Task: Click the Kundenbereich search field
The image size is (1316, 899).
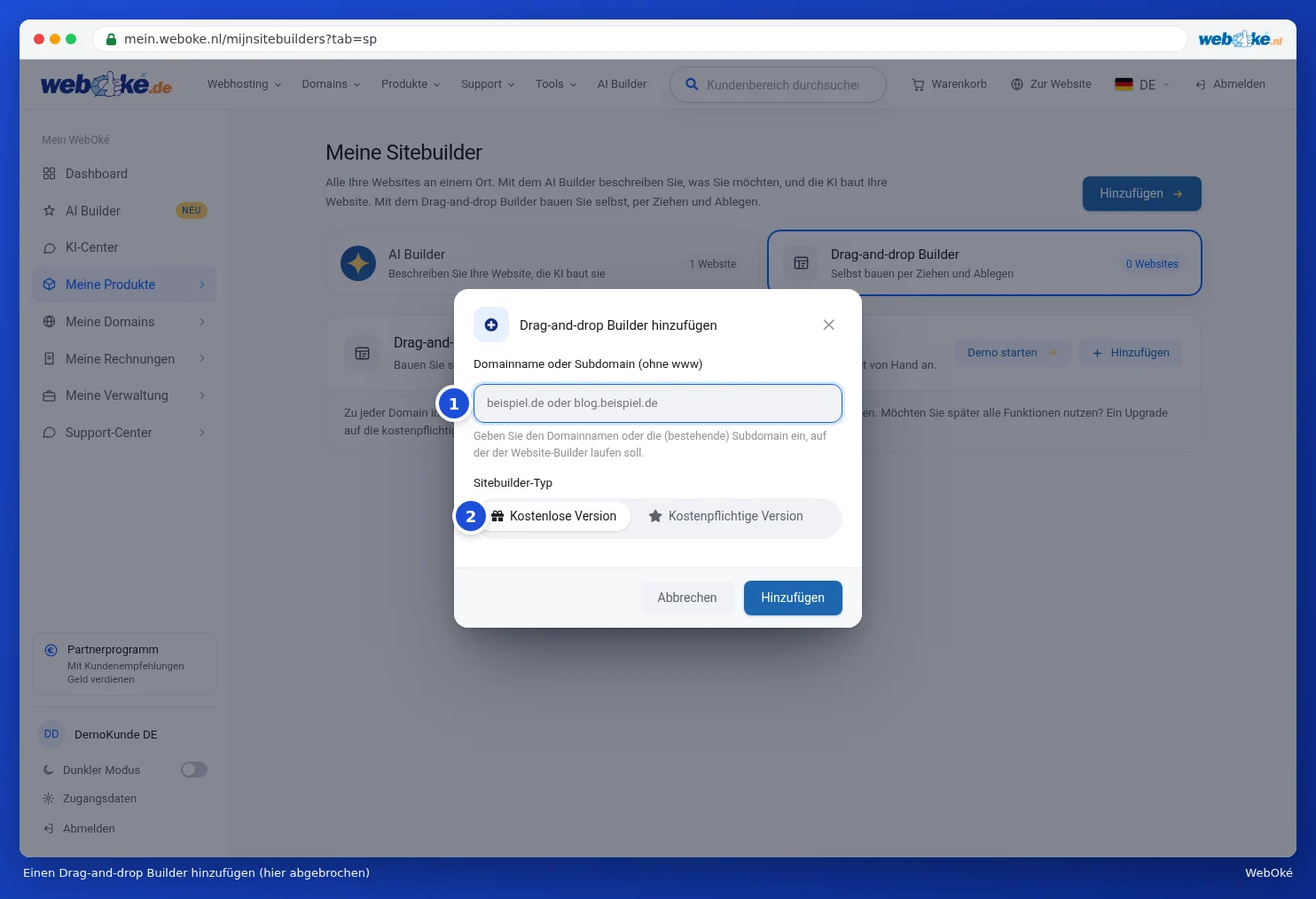Action: click(778, 85)
